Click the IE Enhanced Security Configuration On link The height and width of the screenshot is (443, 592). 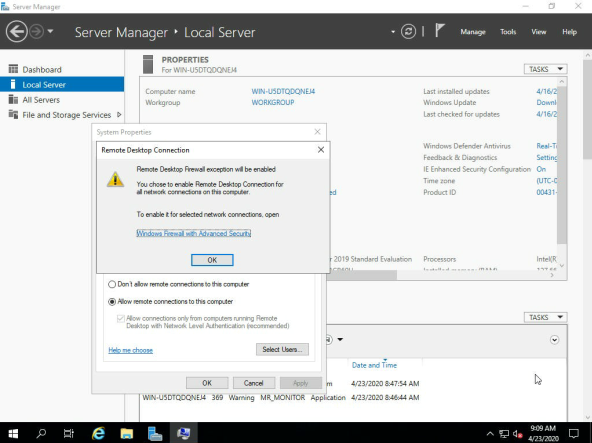tap(541, 169)
